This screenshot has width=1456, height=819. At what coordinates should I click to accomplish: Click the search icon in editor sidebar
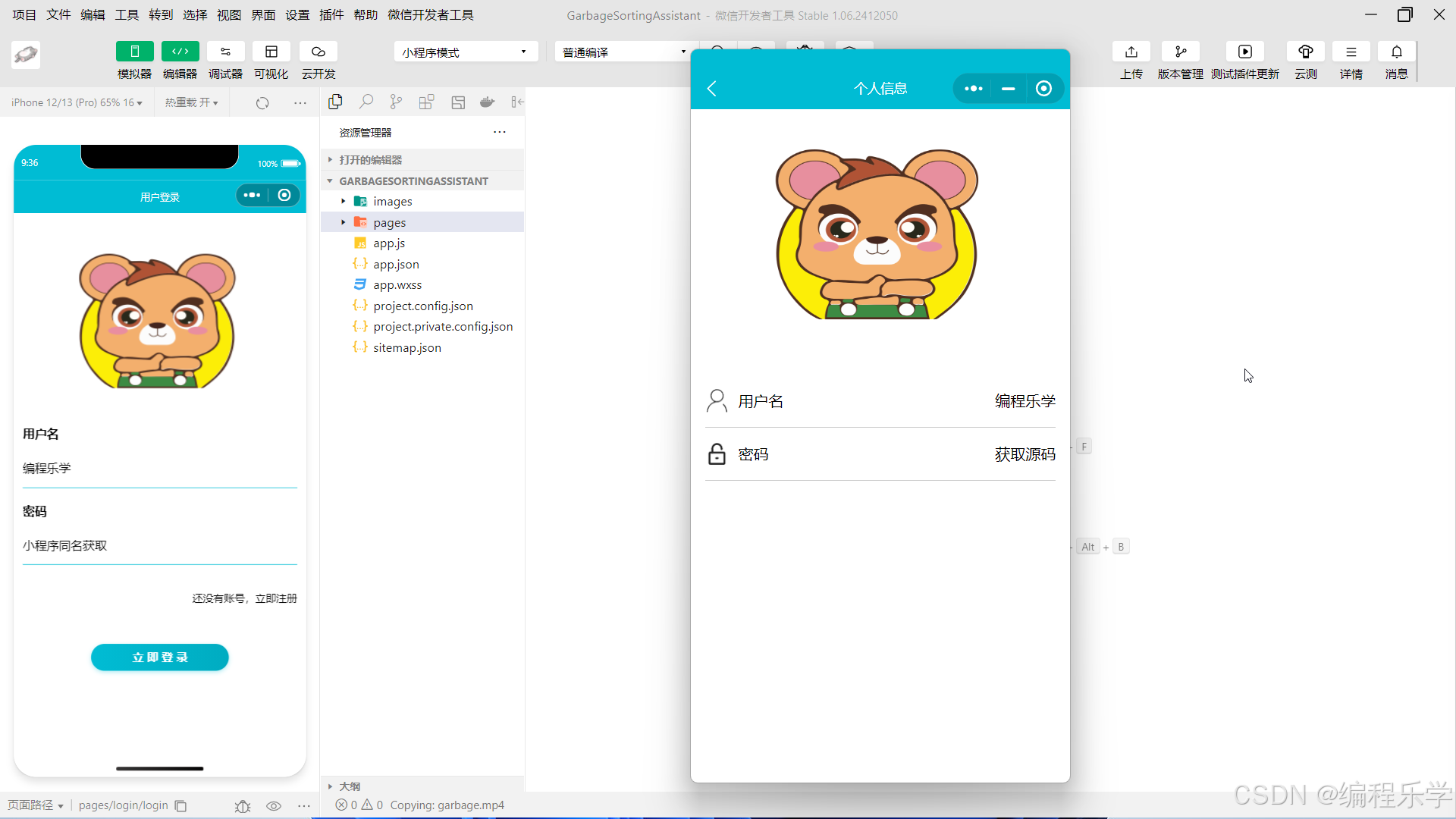(366, 102)
